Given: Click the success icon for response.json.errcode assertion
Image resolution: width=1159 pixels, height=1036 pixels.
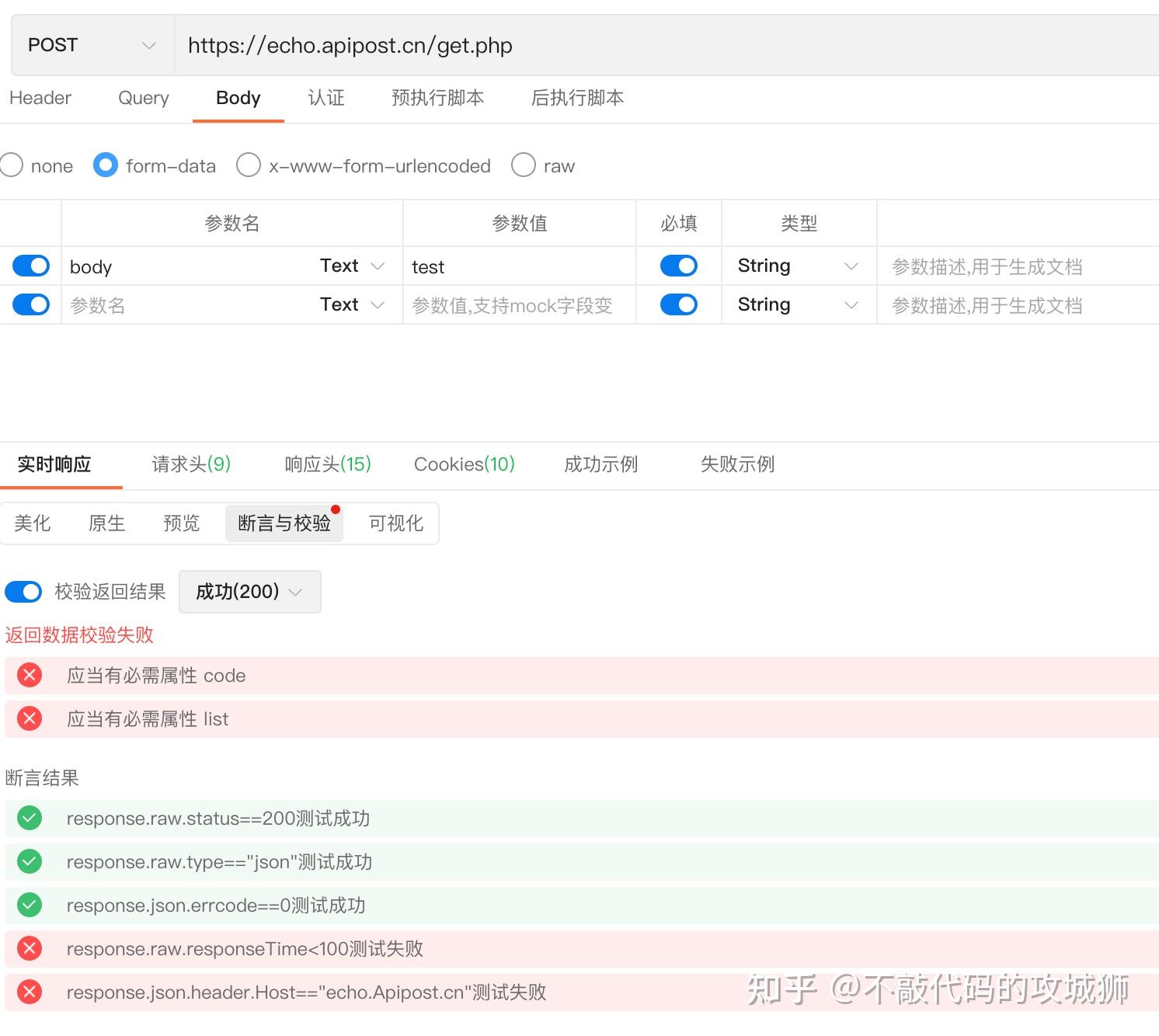Looking at the screenshot, I should point(29,905).
